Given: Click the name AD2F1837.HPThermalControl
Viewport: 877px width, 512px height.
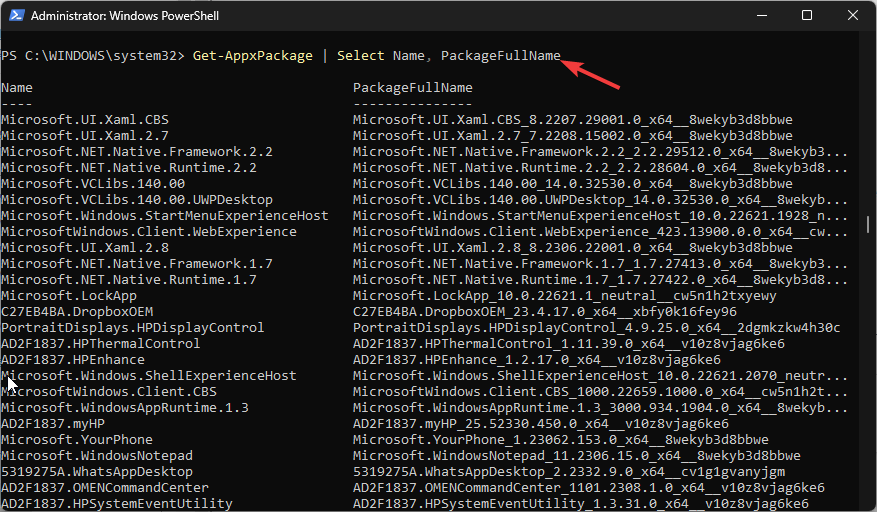Looking at the screenshot, I should click(101, 344).
